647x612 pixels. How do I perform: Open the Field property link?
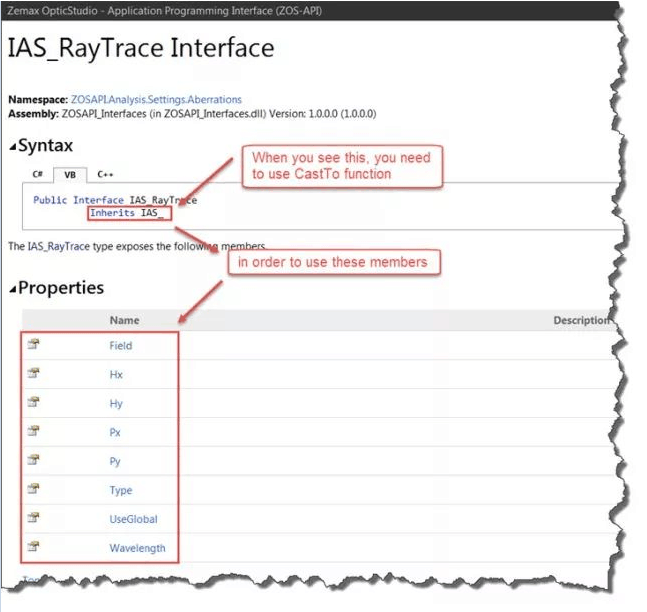(120, 346)
